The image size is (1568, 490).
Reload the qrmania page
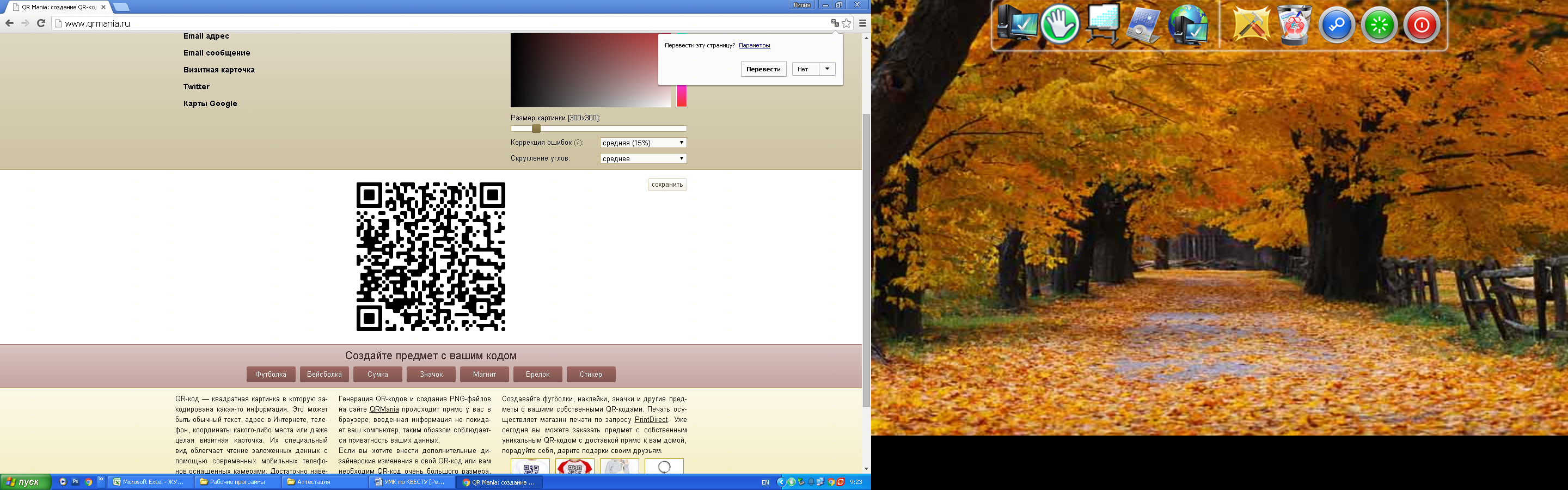tap(41, 23)
